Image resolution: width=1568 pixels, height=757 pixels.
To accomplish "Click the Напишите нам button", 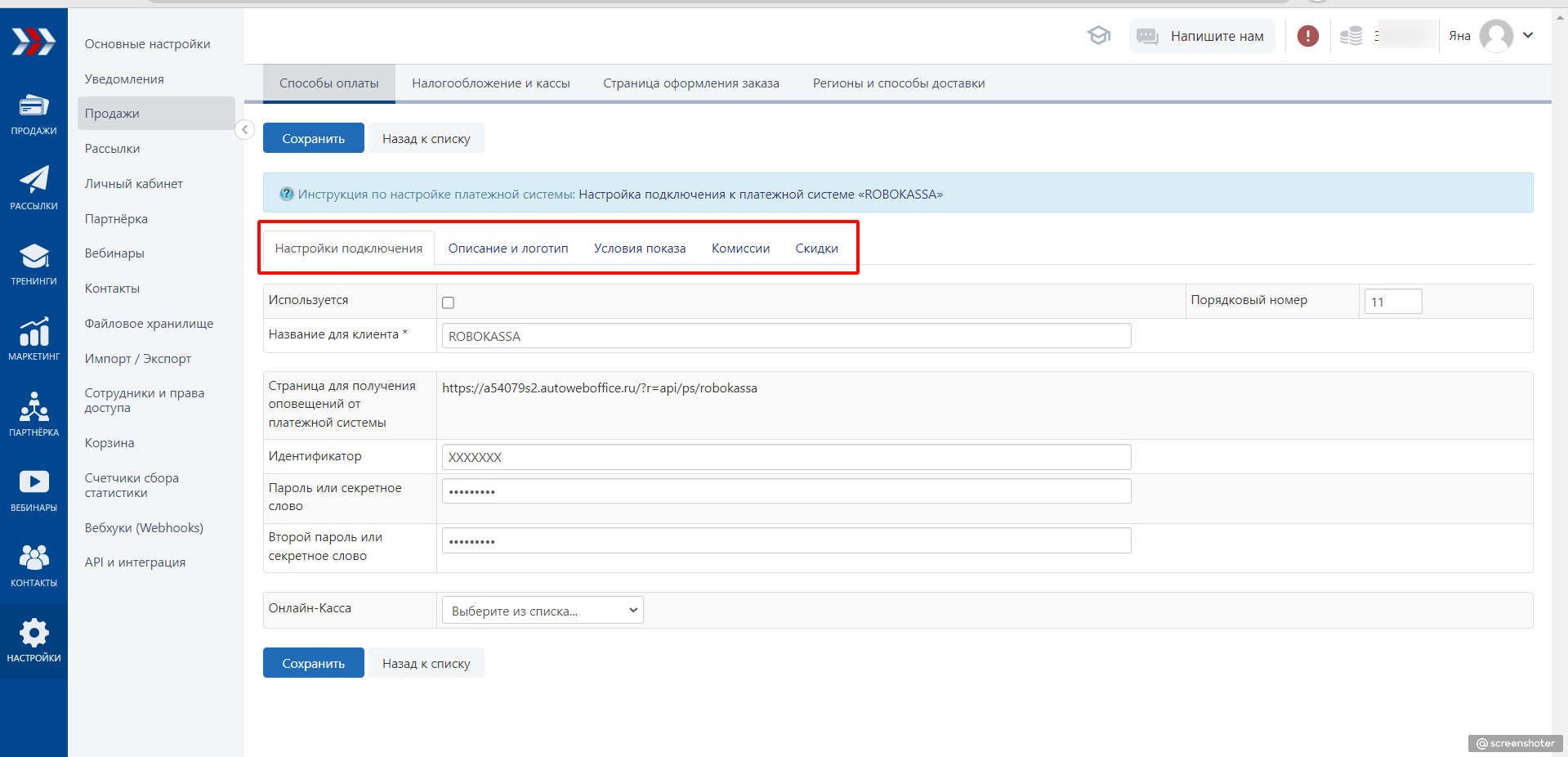I will click(1202, 36).
